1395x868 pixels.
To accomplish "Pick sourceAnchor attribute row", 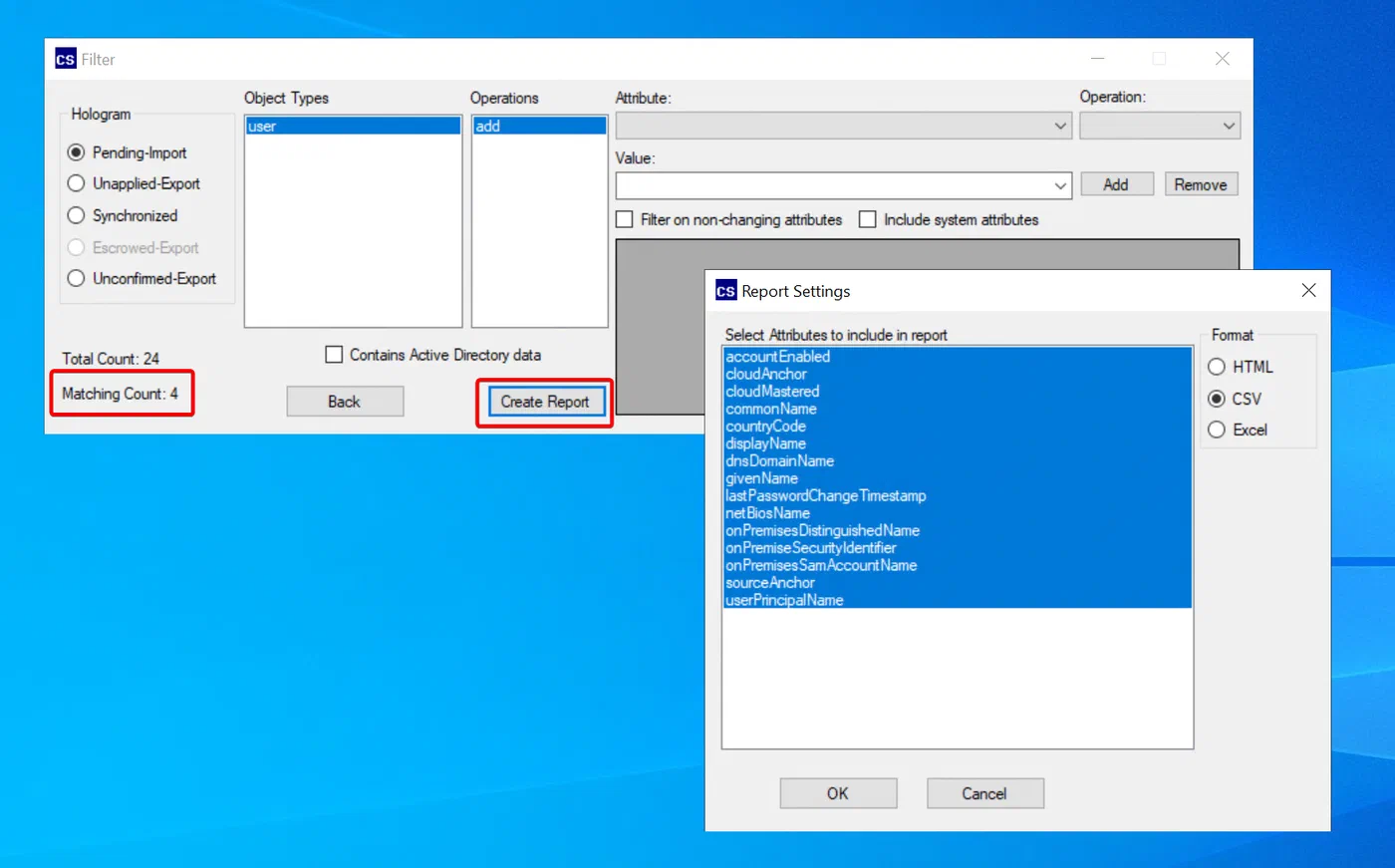I will [x=957, y=583].
